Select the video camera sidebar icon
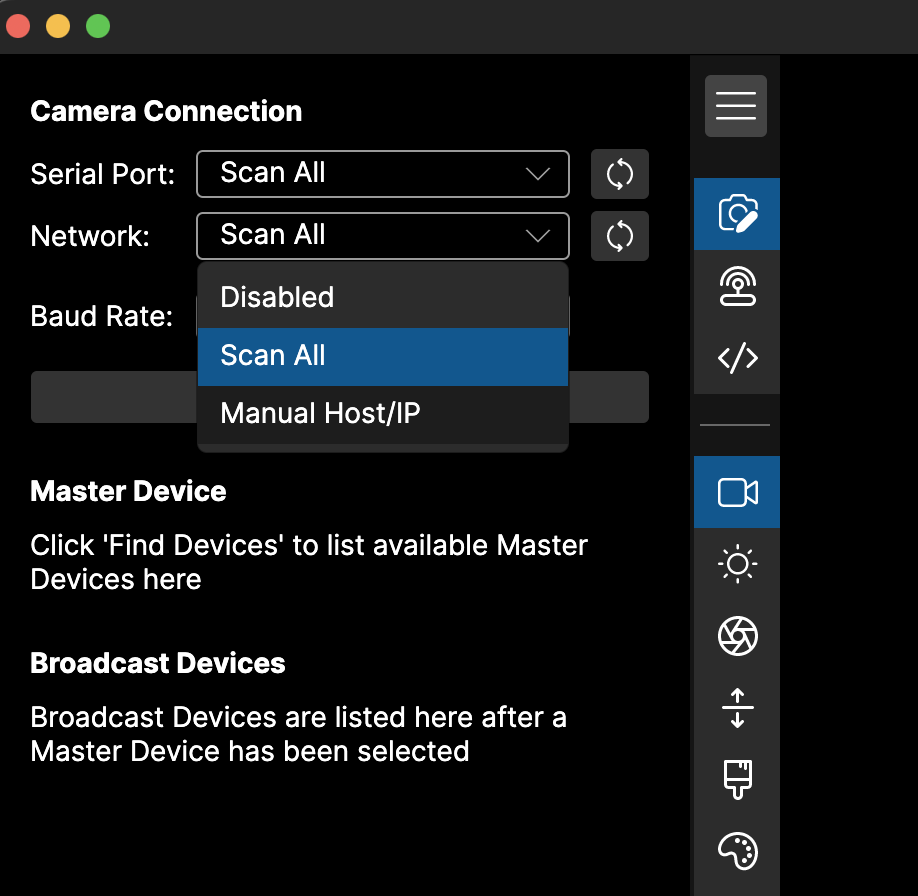This screenshot has height=896, width=918. point(737,492)
